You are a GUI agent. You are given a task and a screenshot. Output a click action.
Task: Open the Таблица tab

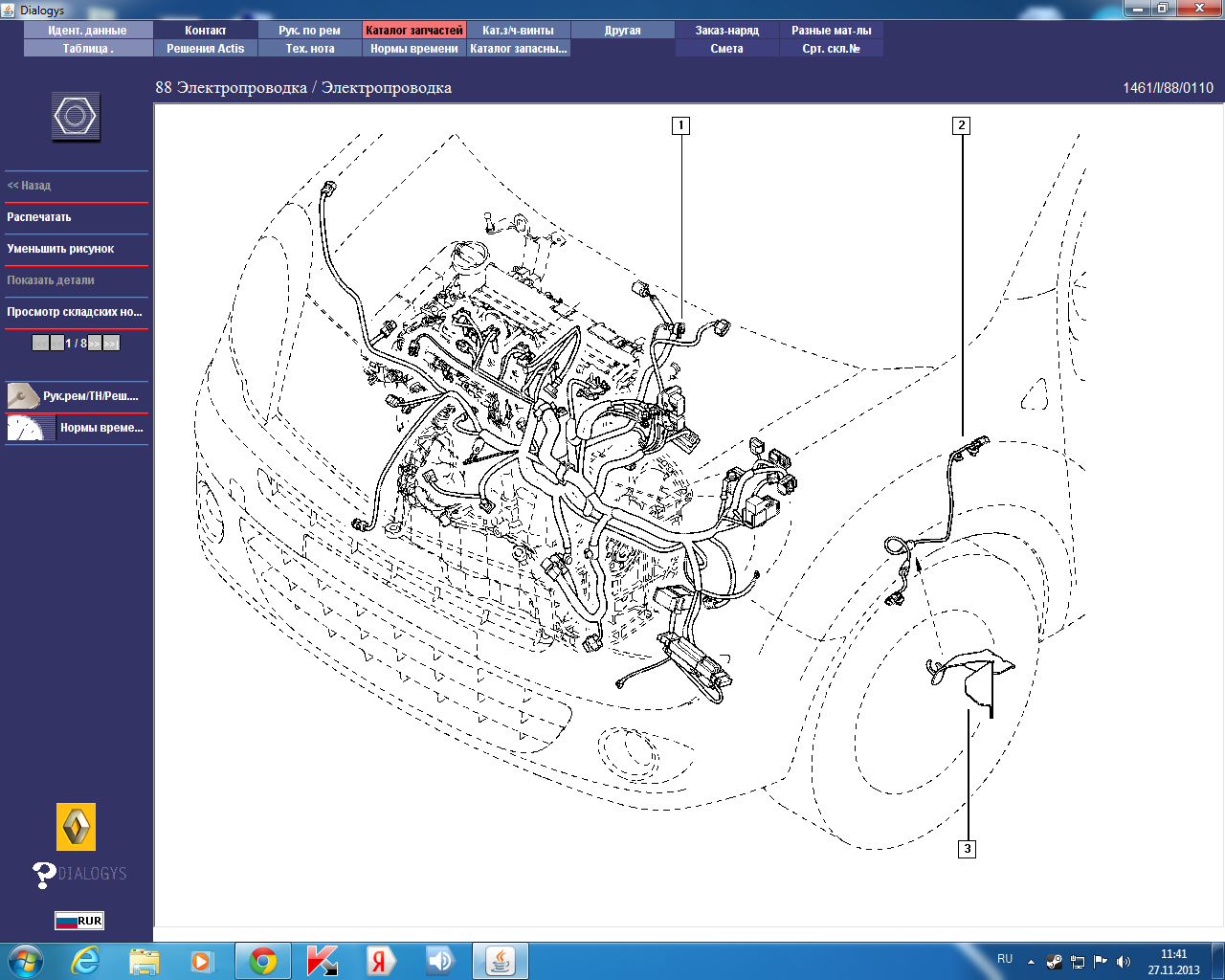pos(88,49)
